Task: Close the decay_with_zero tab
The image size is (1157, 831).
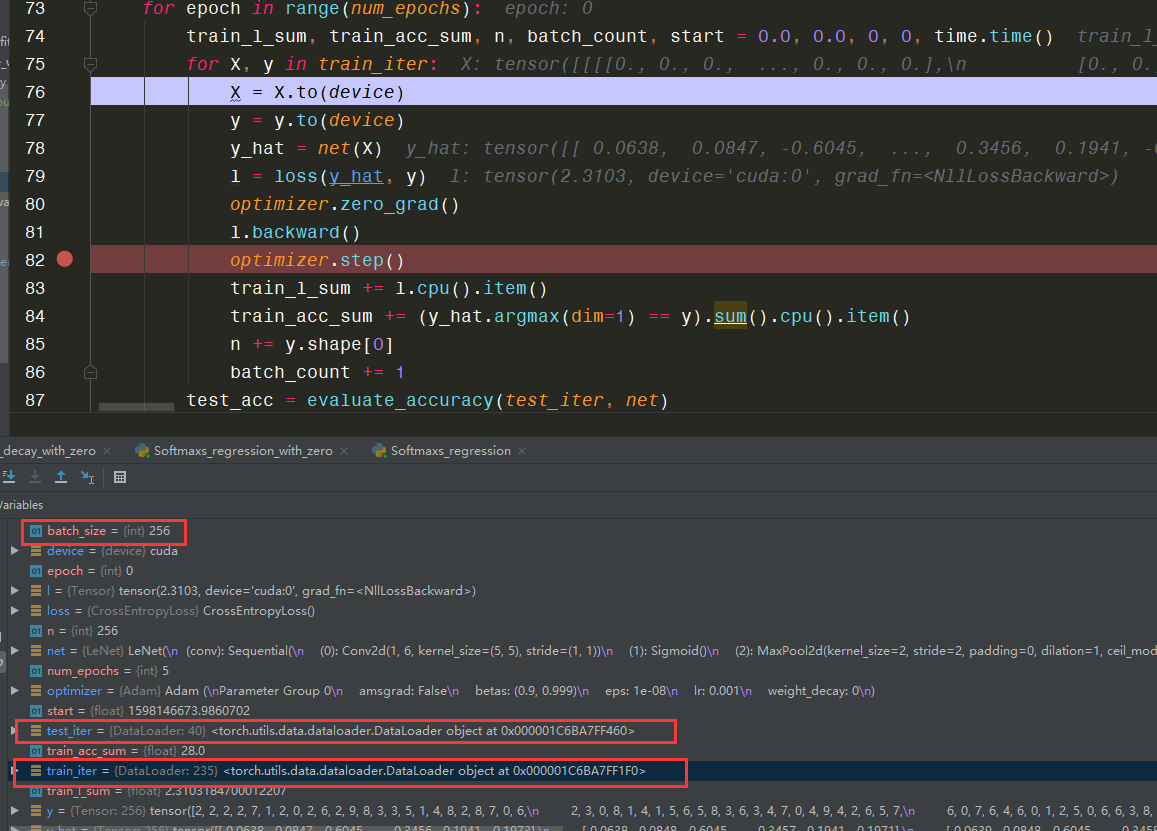Action: tap(107, 451)
